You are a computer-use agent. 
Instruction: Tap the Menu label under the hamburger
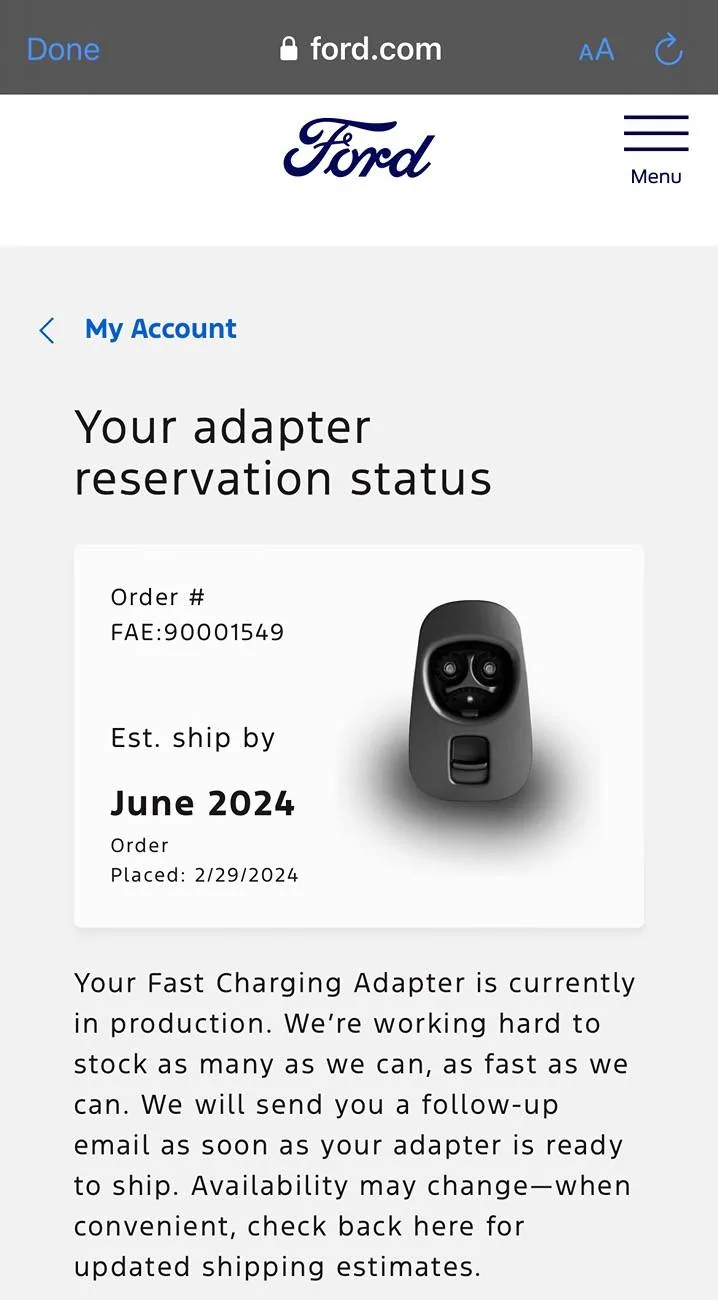click(656, 177)
